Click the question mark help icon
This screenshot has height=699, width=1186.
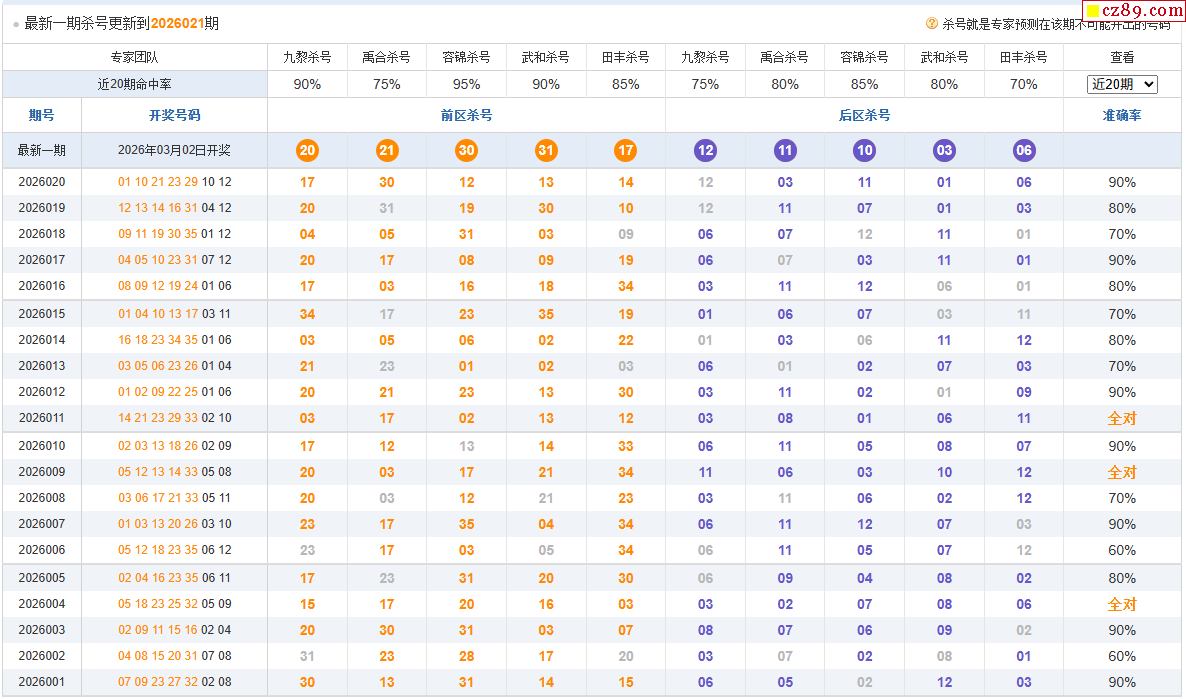pos(932,23)
